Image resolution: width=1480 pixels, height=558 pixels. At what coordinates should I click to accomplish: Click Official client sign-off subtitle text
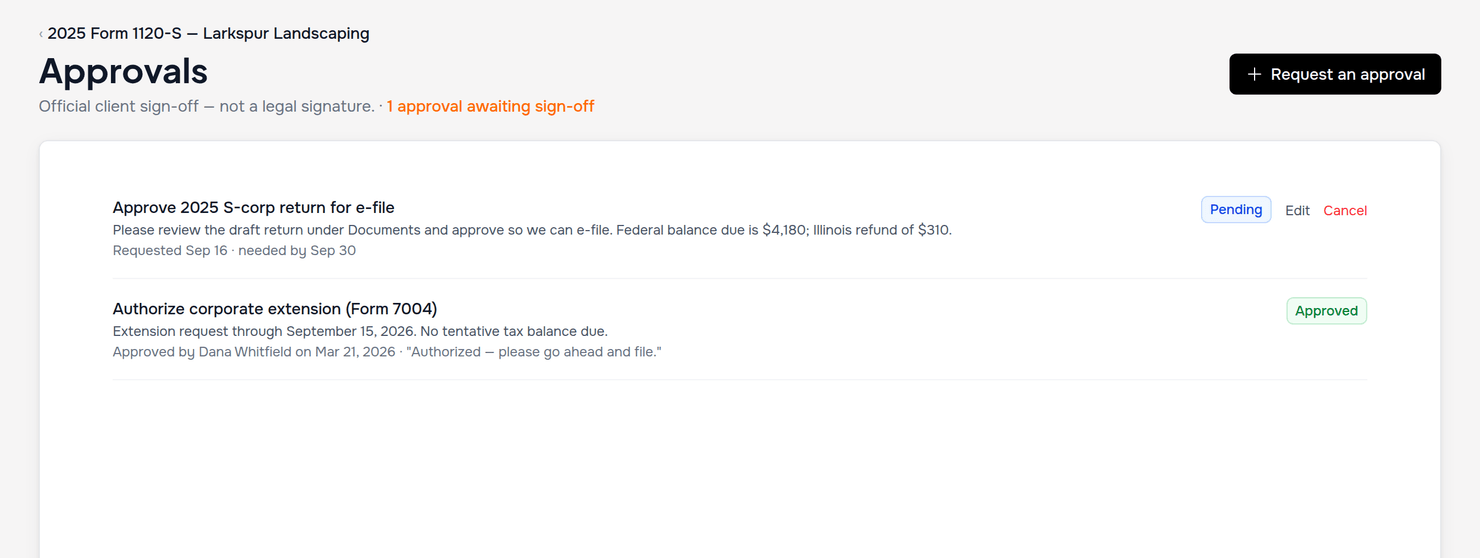(207, 106)
